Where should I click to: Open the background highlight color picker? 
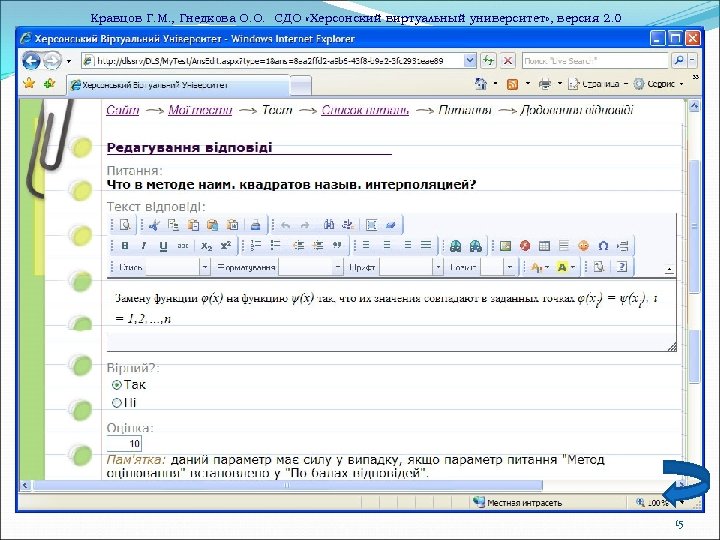(x=573, y=267)
